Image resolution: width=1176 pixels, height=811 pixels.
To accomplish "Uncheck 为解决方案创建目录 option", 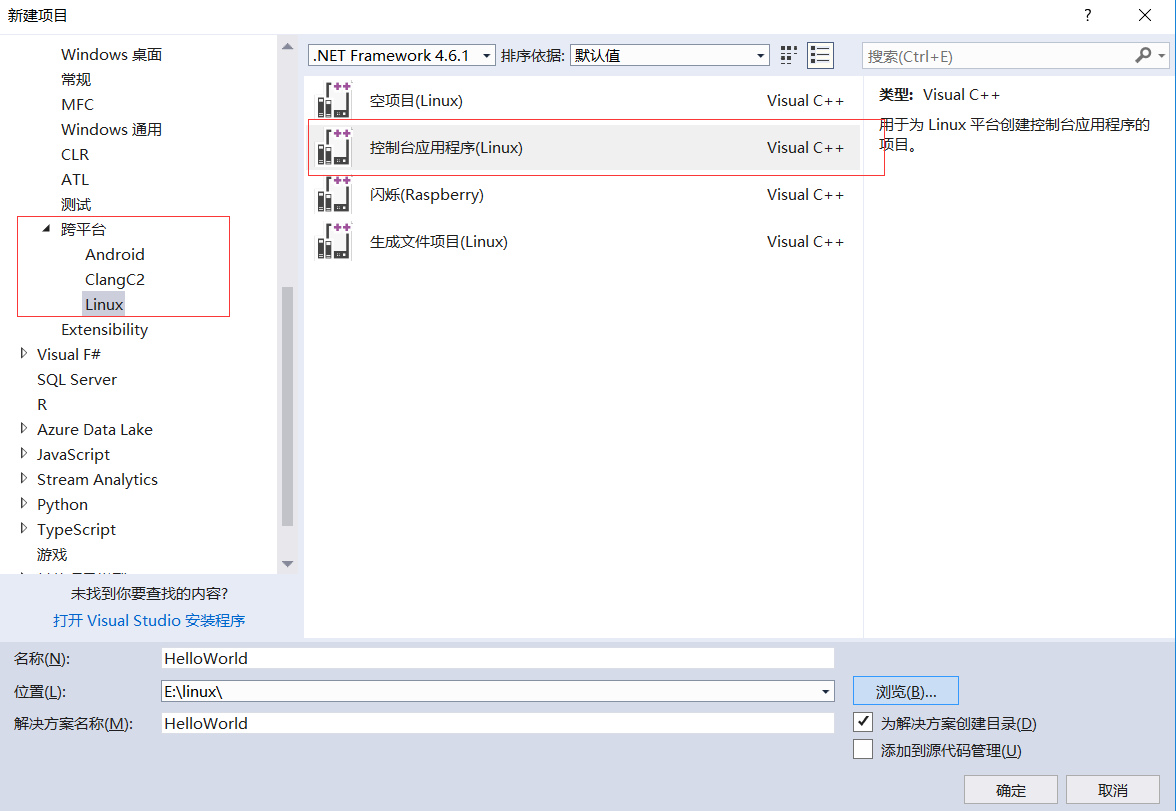I will [x=862, y=722].
